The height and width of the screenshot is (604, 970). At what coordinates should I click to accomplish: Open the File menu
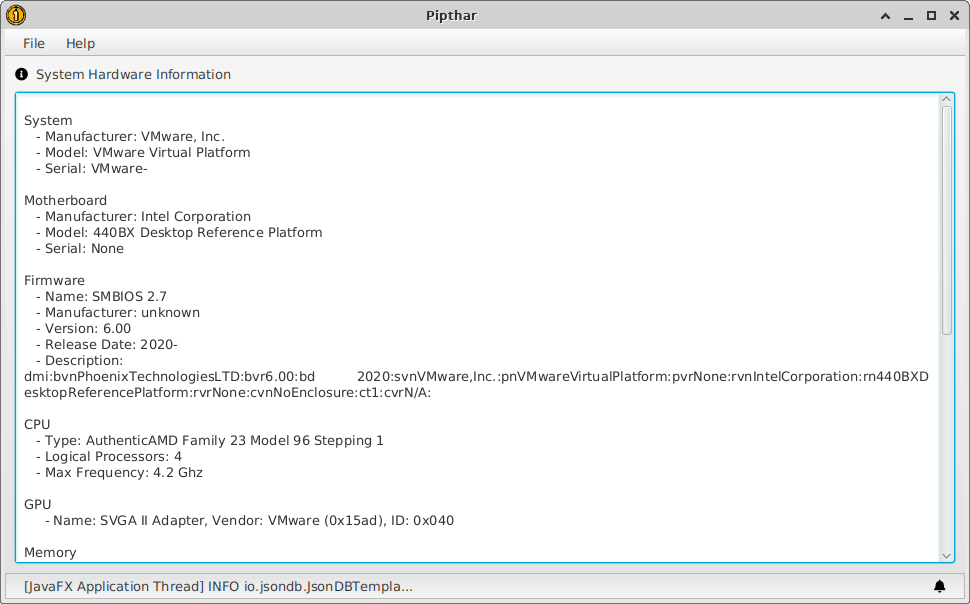34,43
